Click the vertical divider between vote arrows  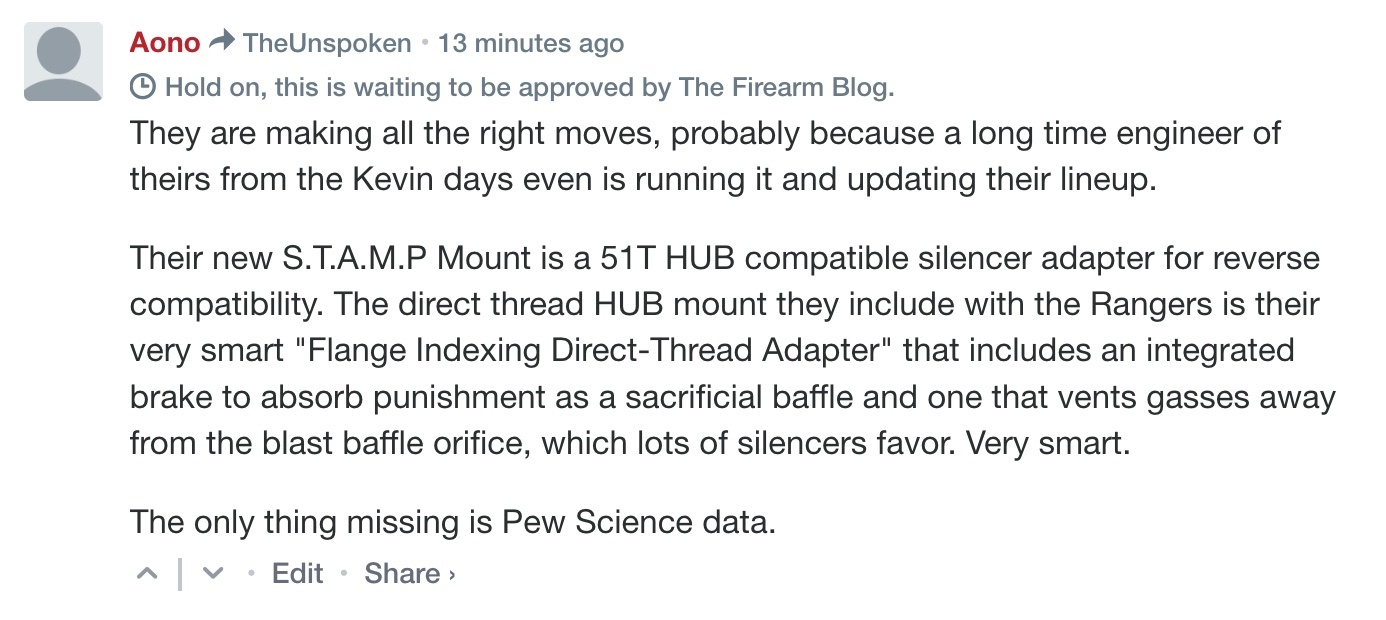tap(180, 574)
